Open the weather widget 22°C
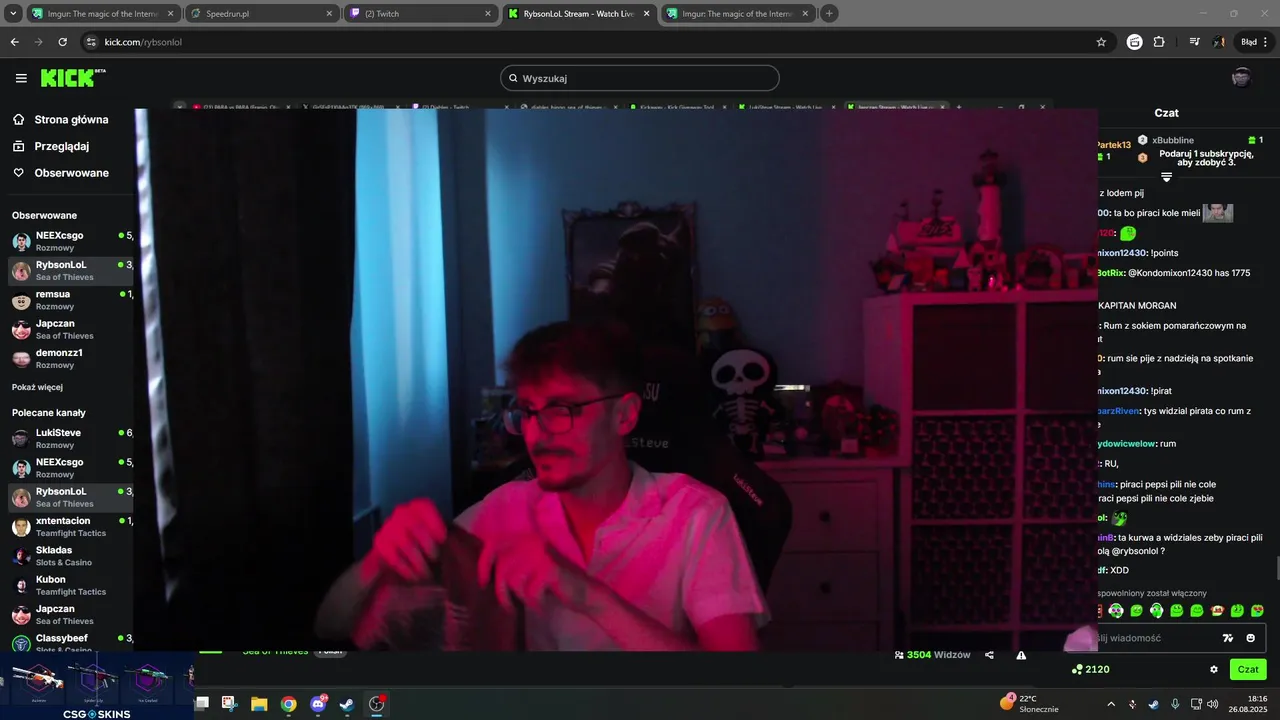 [1029, 704]
